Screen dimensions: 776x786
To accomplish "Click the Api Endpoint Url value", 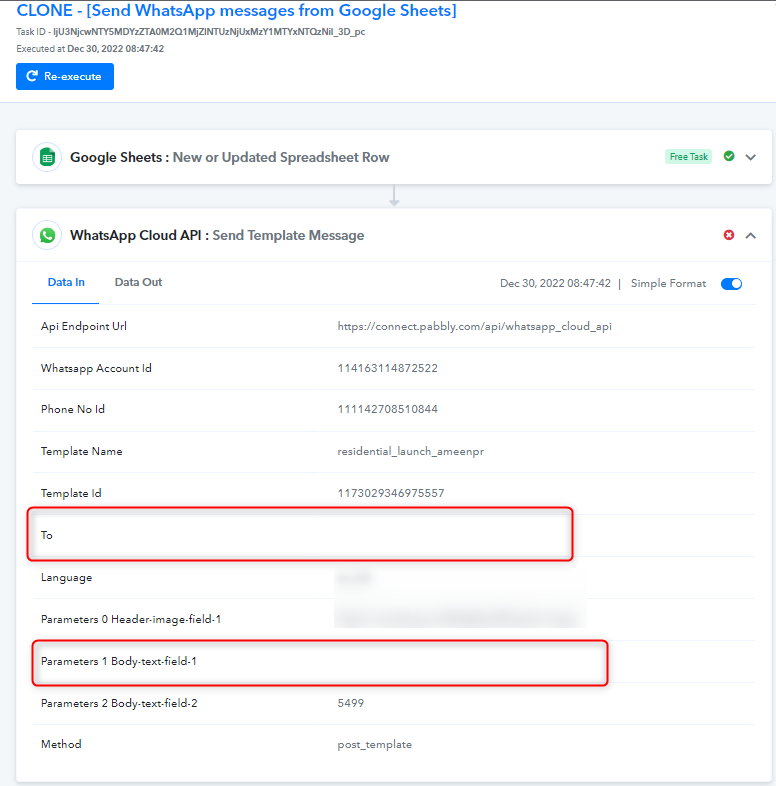I will (x=474, y=326).
